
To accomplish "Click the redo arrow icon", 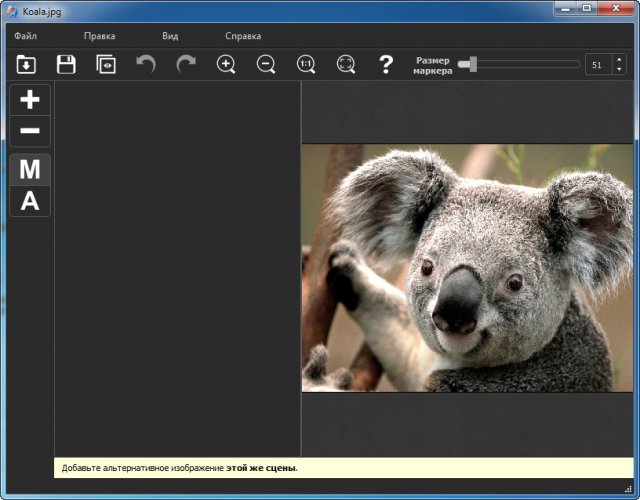I will [186, 65].
